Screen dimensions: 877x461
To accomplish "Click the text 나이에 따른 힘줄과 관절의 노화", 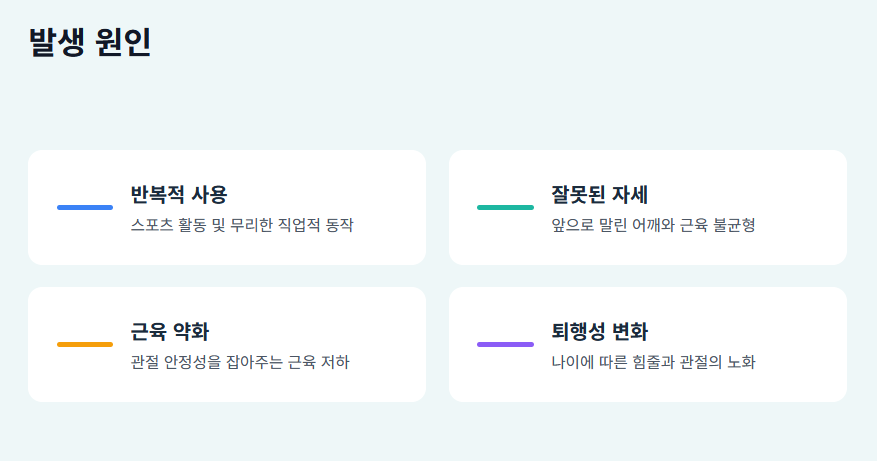I will click(653, 362).
